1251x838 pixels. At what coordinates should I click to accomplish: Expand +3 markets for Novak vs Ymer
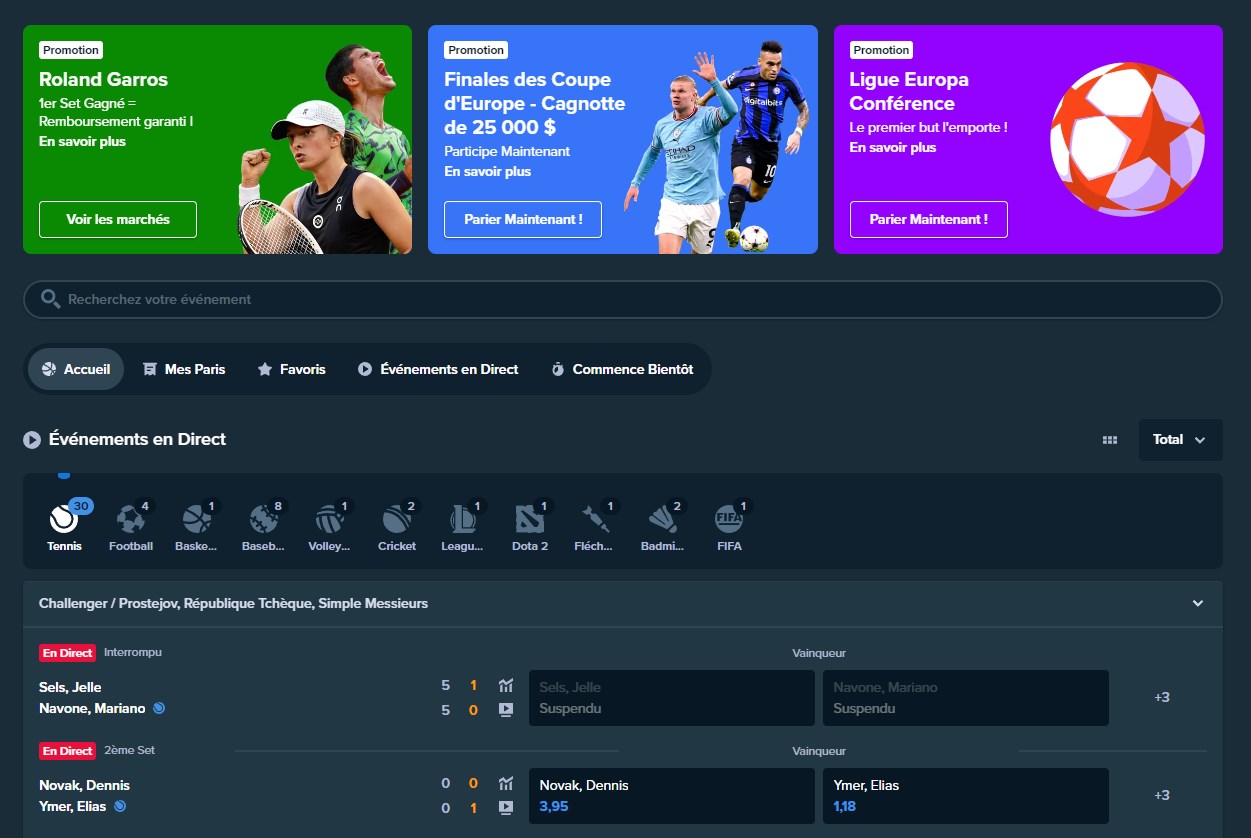tap(1162, 795)
